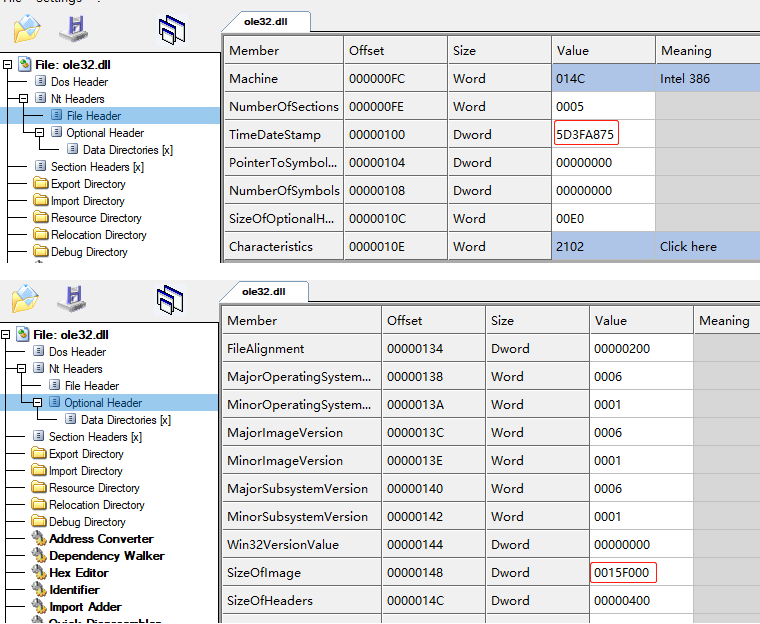Select the NumberOfSections value 0005

point(603,106)
